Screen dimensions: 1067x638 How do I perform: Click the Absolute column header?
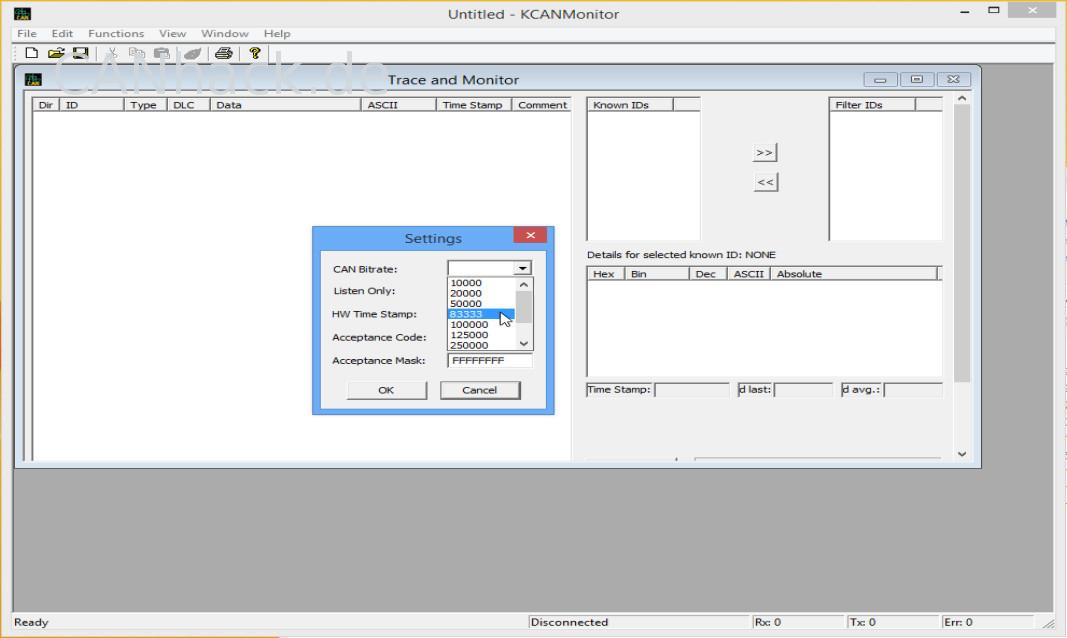coord(853,273)
